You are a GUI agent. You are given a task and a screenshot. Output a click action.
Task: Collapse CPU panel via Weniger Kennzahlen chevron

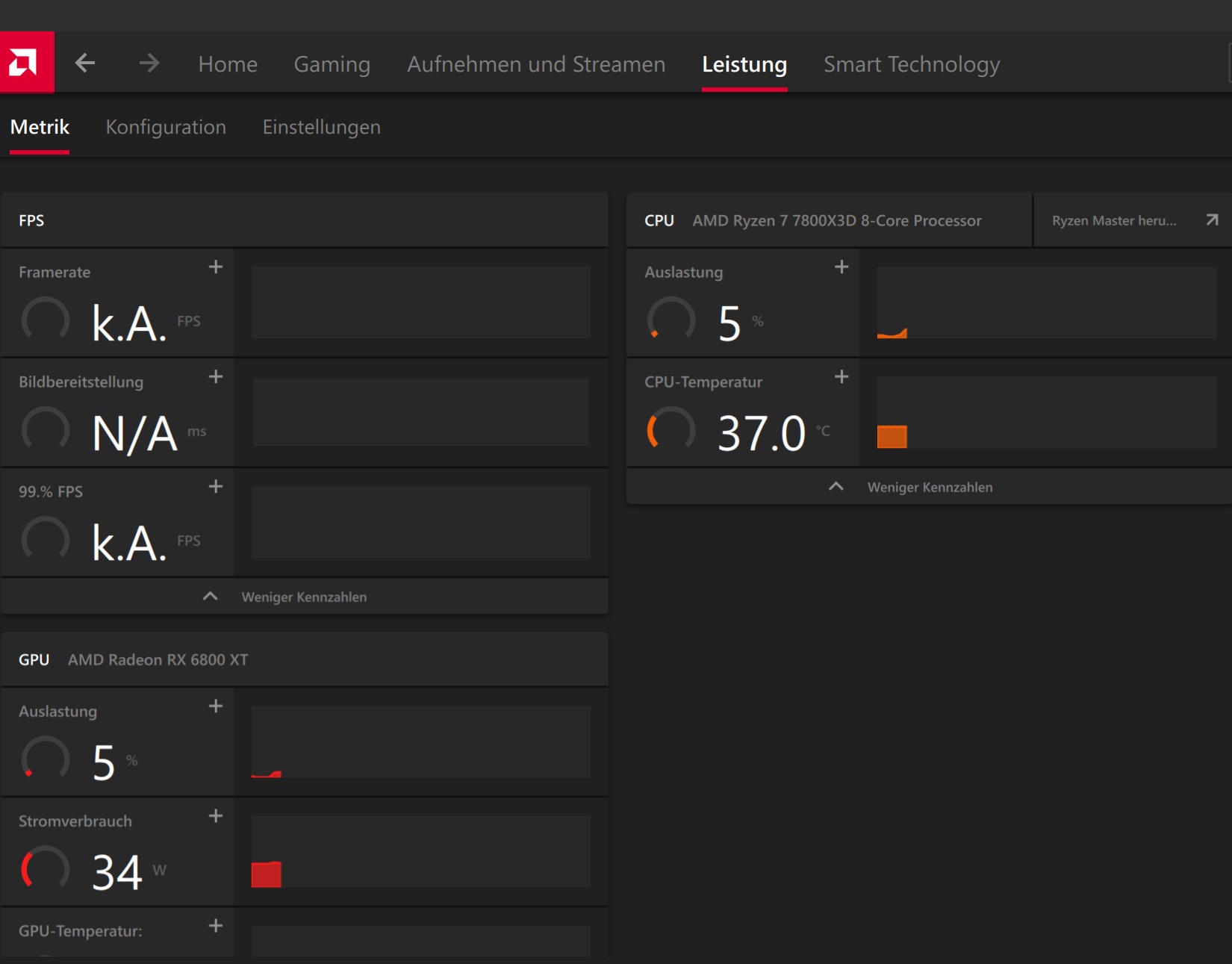point(836,486)
